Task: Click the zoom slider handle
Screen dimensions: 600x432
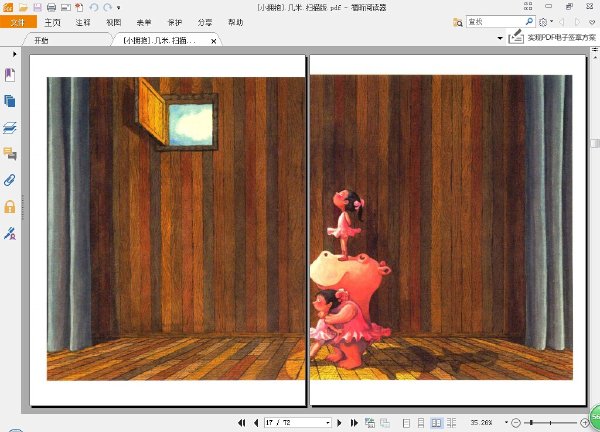Action: tap(531, 422)
